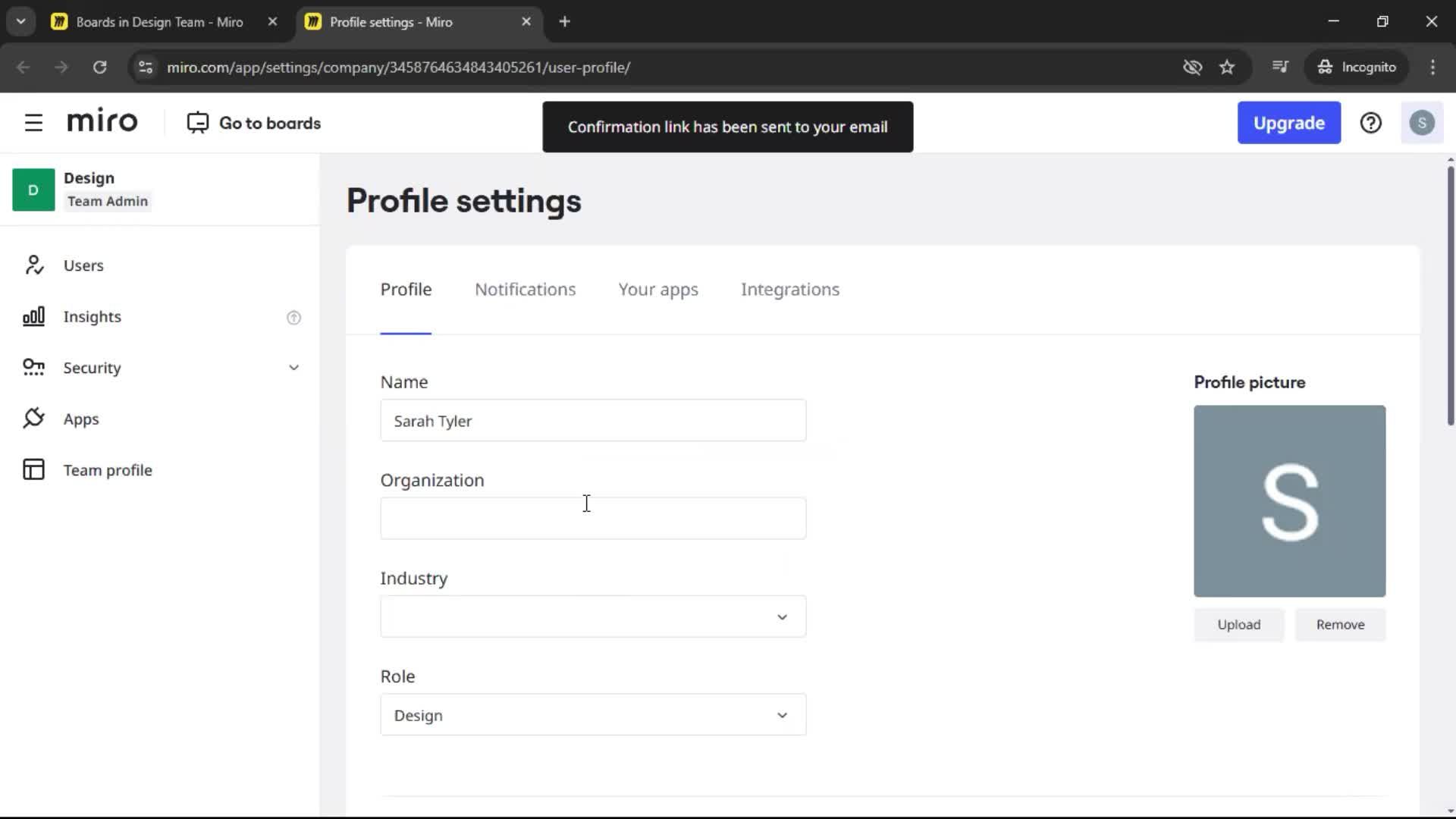Select the Profile settings browser tab
Viewport: 1456px width, 819px height.
391,22
